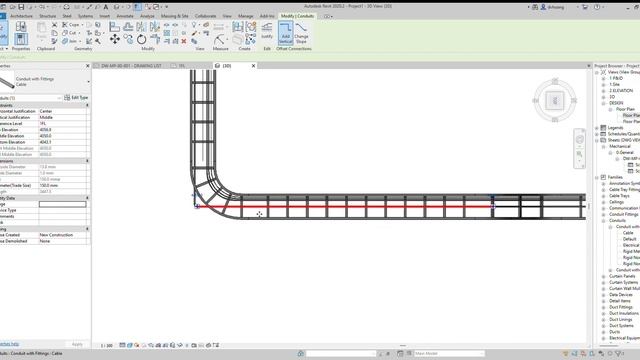
Task: Collapse the Identity Data section
Action: (87, 198)
